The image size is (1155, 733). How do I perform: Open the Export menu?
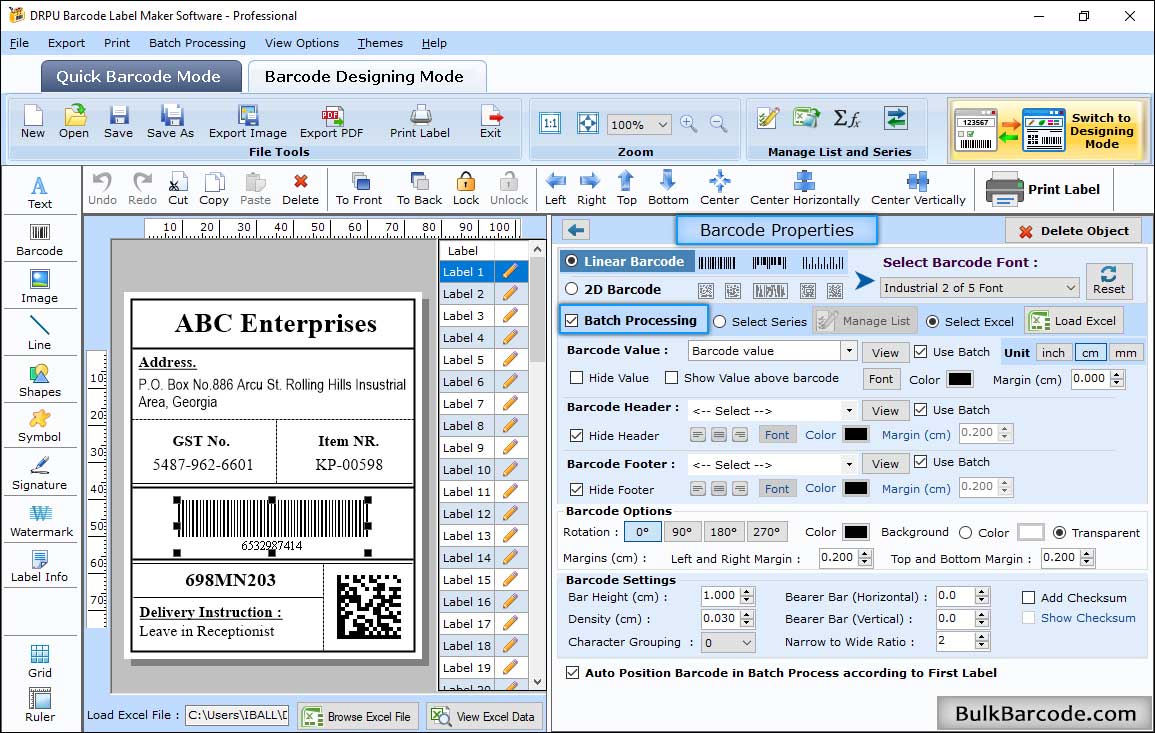tap(66, 43)
